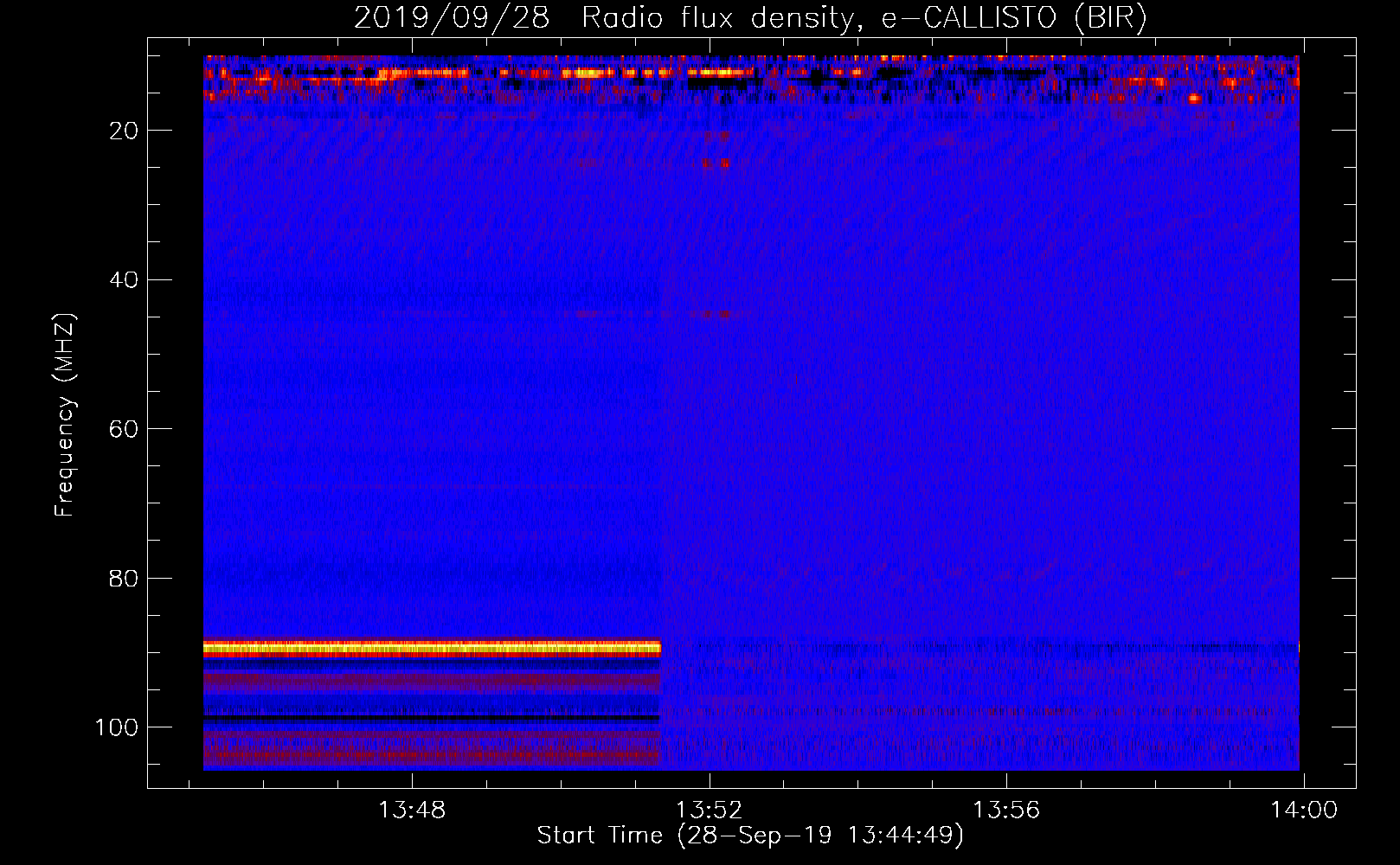Click the 13:48 time tick label
The height and width of the screenshot is (865, 1400).
[412, 811]
